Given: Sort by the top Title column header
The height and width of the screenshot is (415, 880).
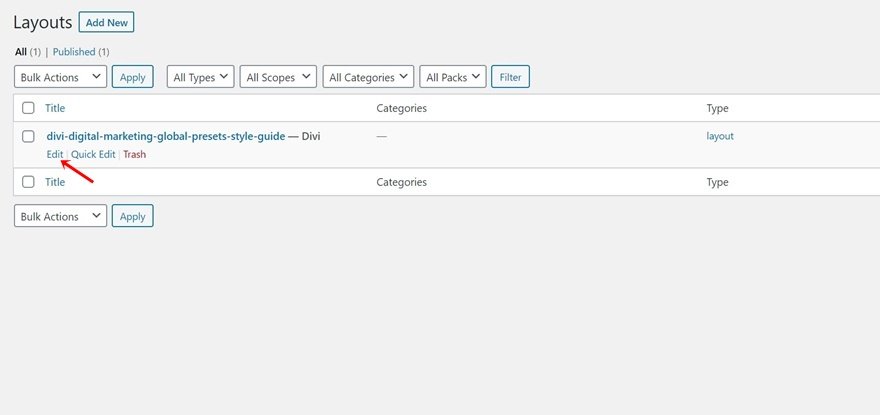Looking at the screenshot, I should pyautogui.click(x=56, y=108).
